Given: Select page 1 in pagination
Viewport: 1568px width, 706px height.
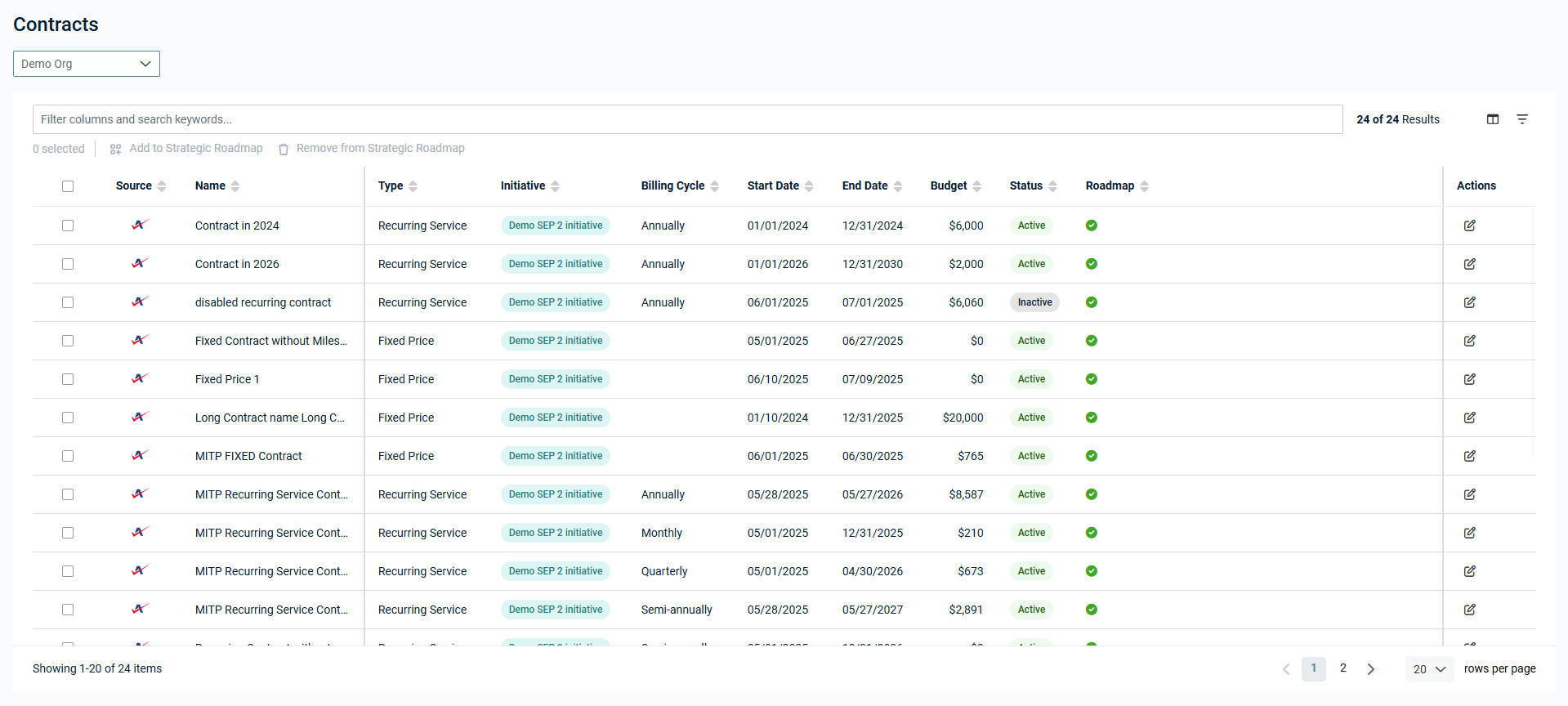Looking at the screenshot, I should (x=1313, y=668).
